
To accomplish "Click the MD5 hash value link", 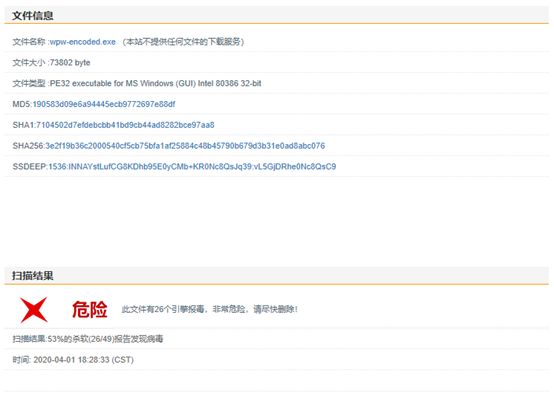I will (104, 104).
